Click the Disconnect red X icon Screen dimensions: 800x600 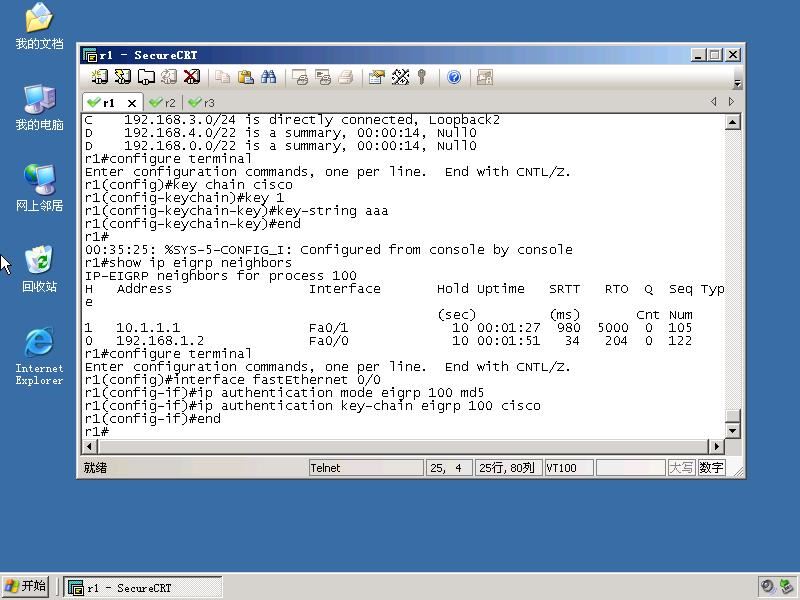[192, 77]
